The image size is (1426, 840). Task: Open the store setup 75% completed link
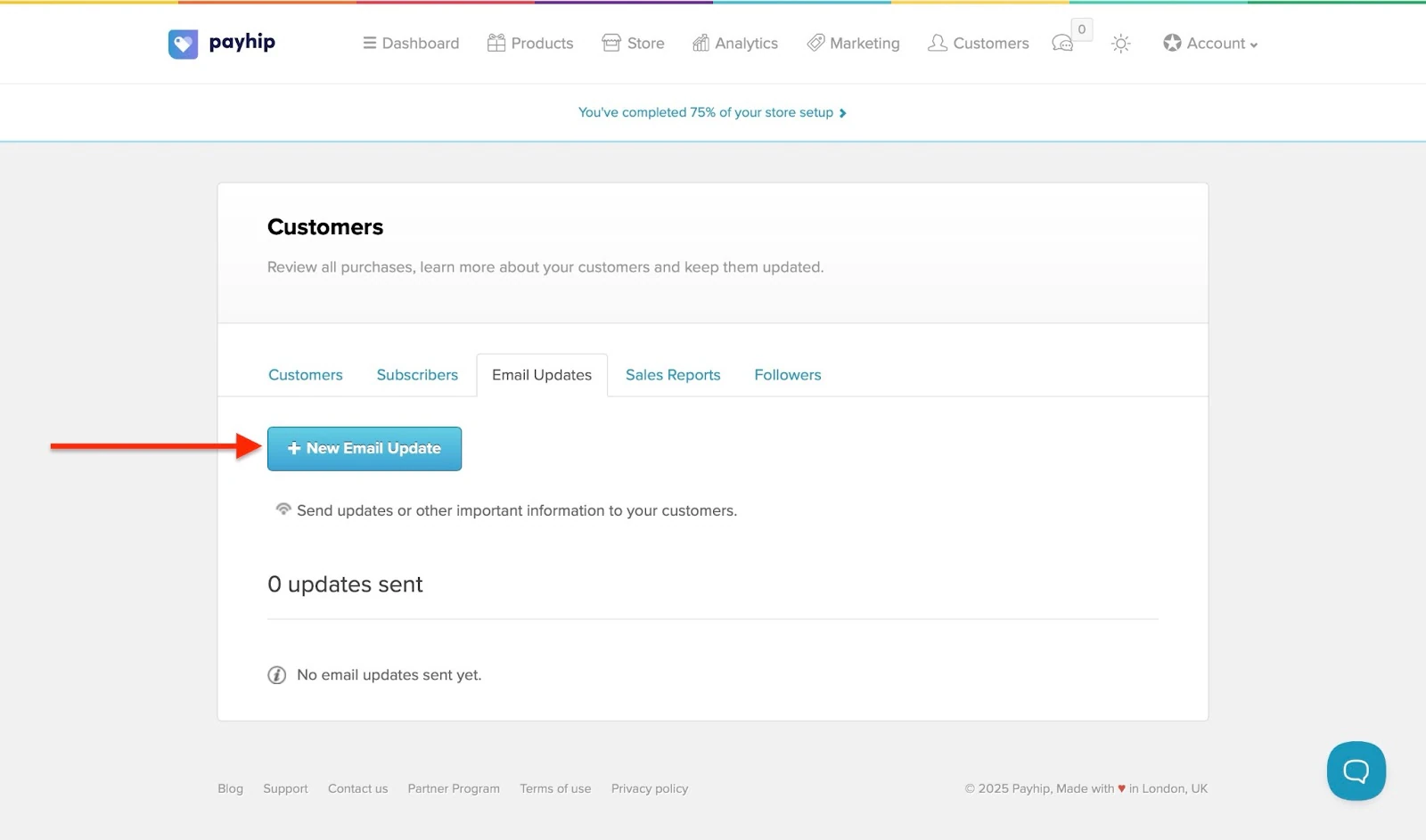point(712,112)
